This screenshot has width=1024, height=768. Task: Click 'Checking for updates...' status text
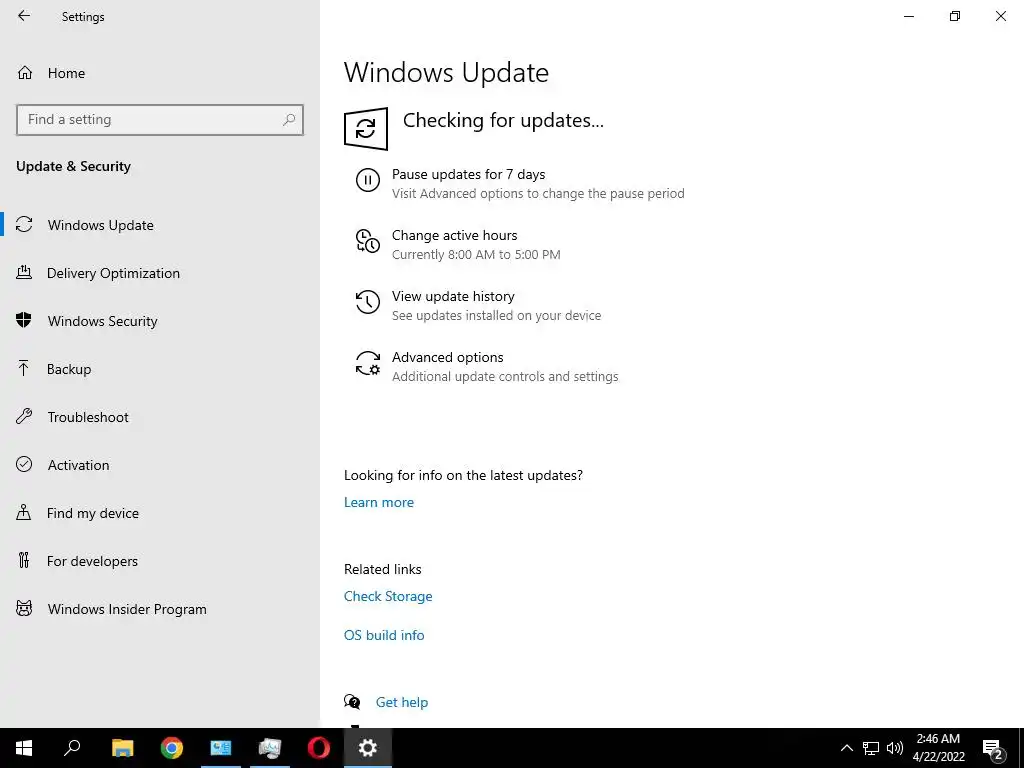[x=504, y=121]
